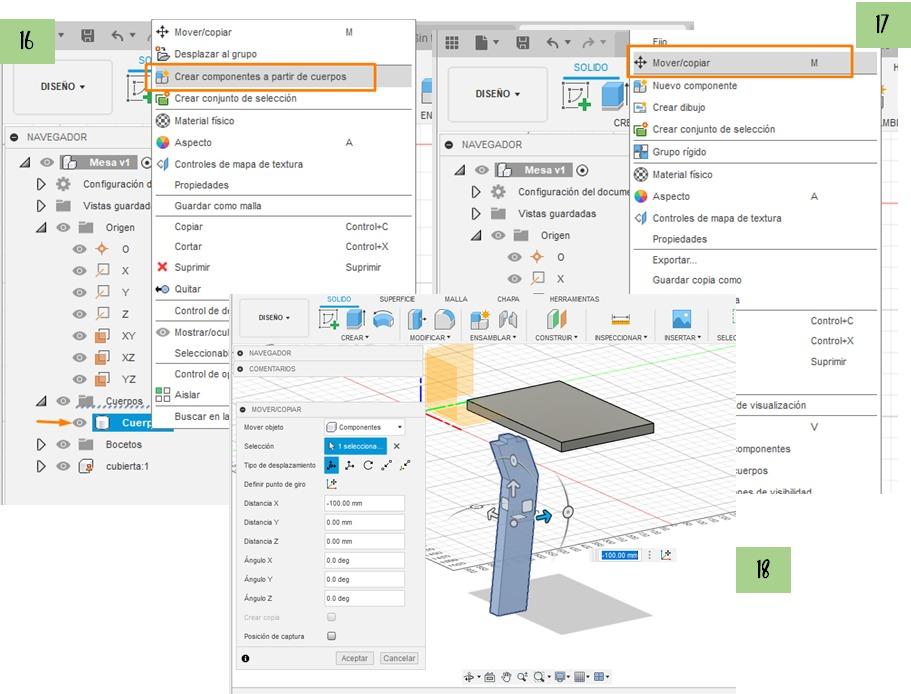The width and height of the screenshot is (911, 694).
Task: Choose Crear dibujo from context menu
Action: 679,107
